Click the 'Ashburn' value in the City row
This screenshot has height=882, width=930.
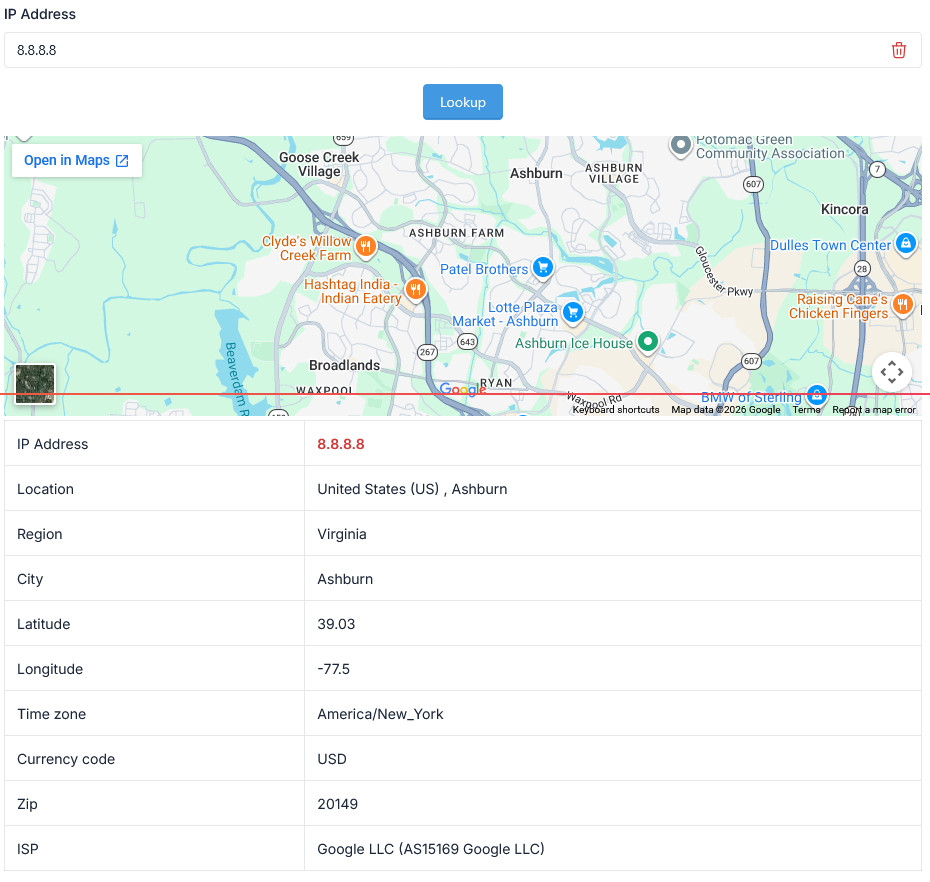pos(345,579)
